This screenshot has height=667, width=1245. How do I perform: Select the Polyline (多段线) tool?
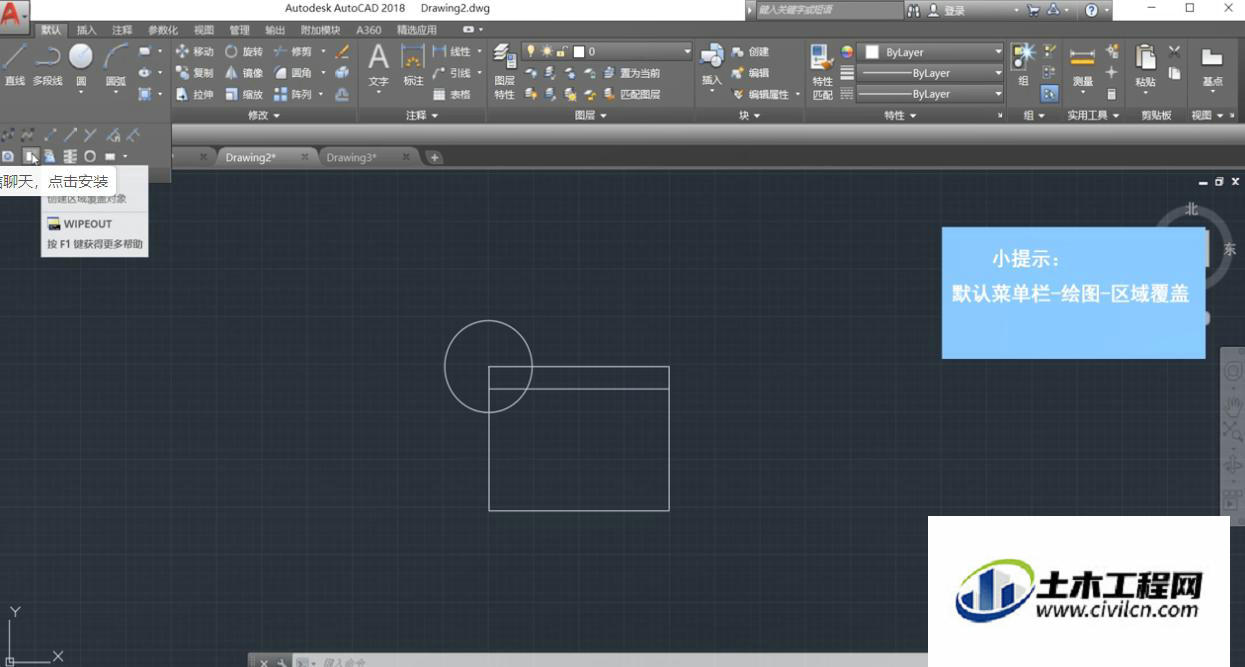click(x=47, y=65)
